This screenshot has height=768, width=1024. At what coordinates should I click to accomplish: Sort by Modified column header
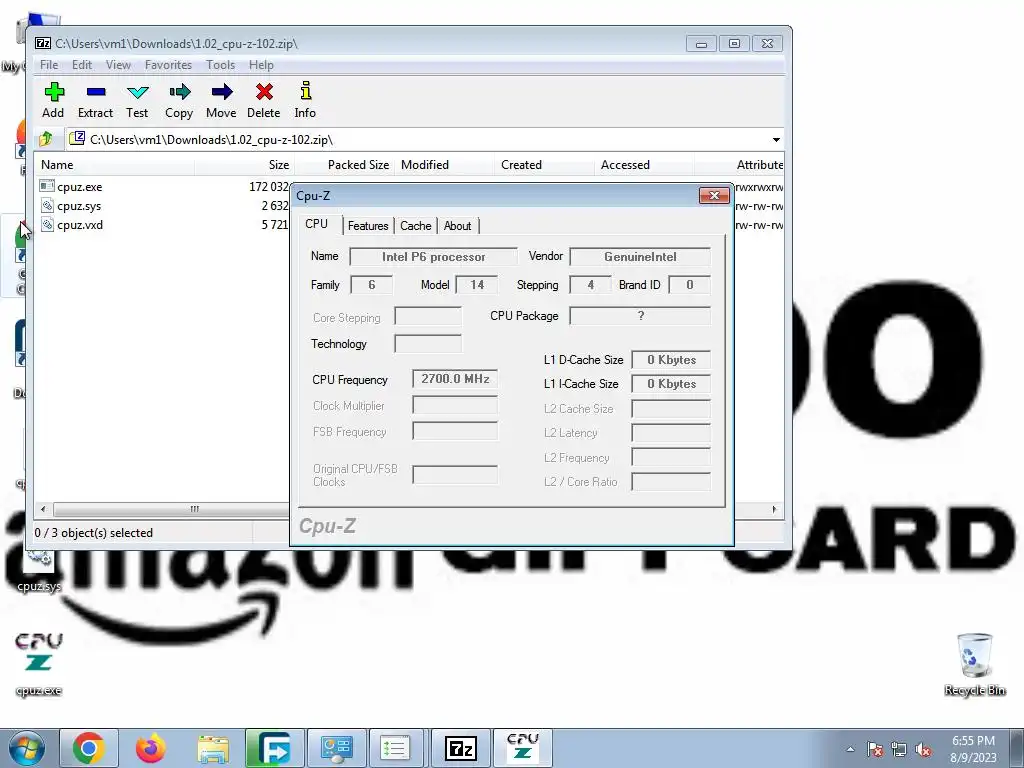444,165
